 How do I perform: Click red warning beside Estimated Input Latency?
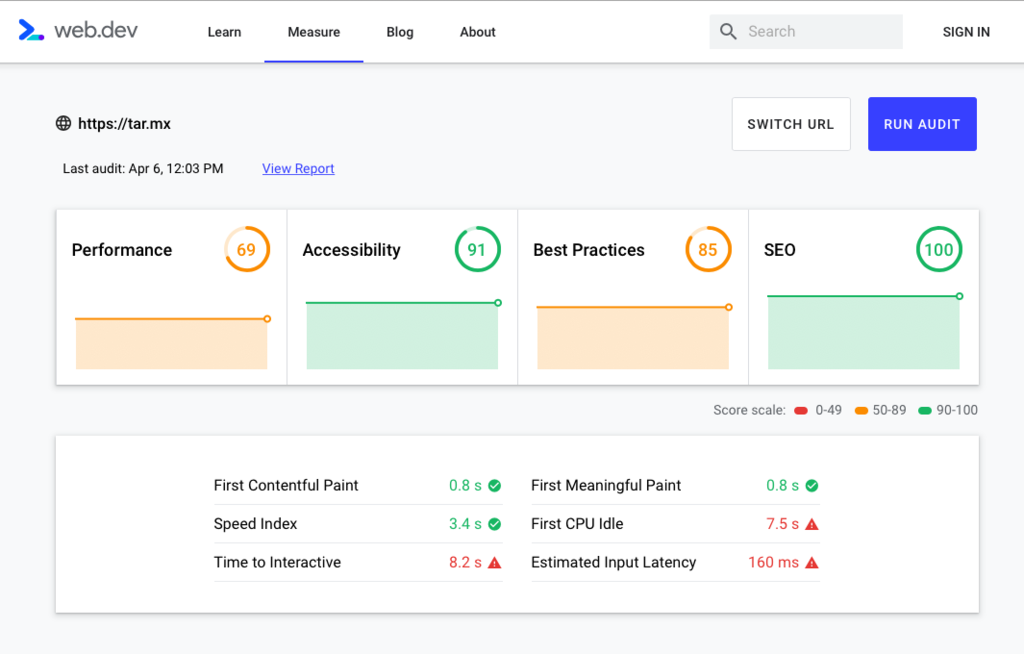coord(812,563)
